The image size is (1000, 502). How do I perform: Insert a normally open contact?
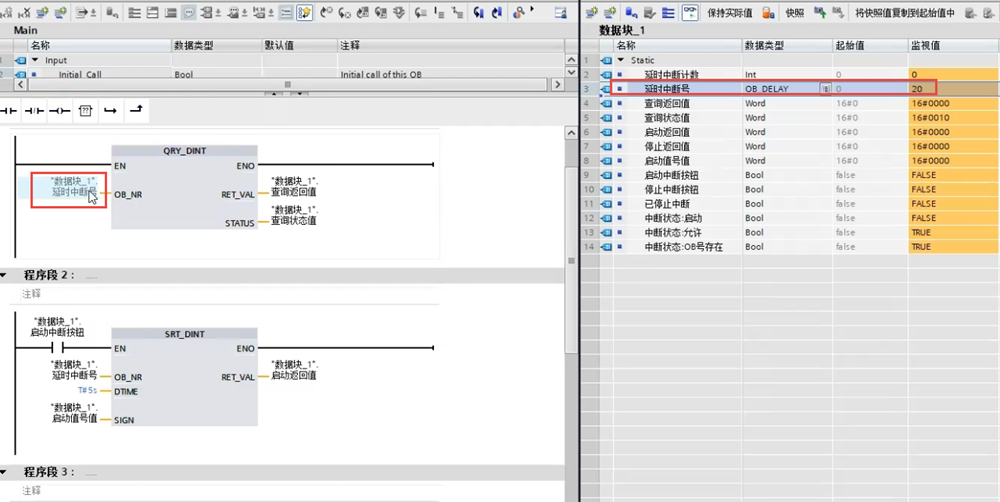(x=10, y=109)
